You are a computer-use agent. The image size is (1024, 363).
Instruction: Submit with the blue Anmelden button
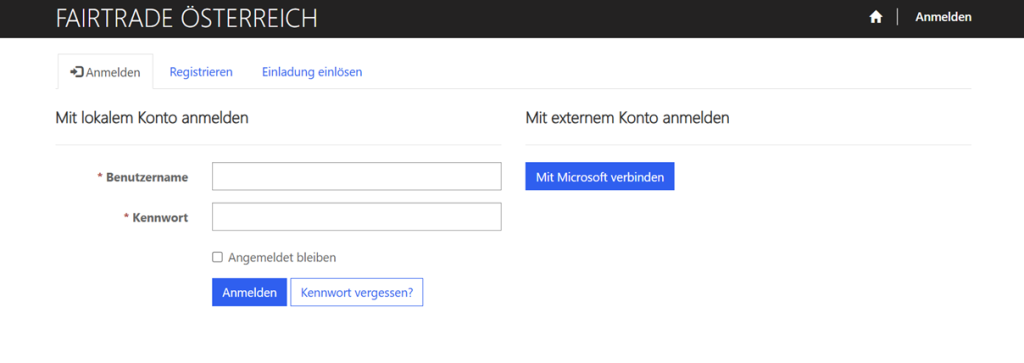click(x=249, y=292)
